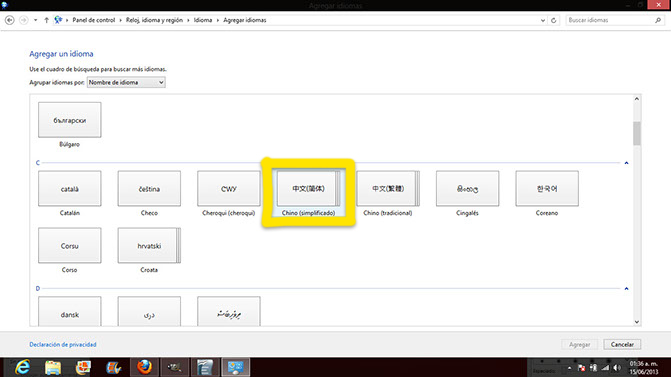Open the Agrupar idiomas por dropdown
Image resolution: width=671 pixels, height=377 pixels.
pyautogui.click(x=126, y=82)
